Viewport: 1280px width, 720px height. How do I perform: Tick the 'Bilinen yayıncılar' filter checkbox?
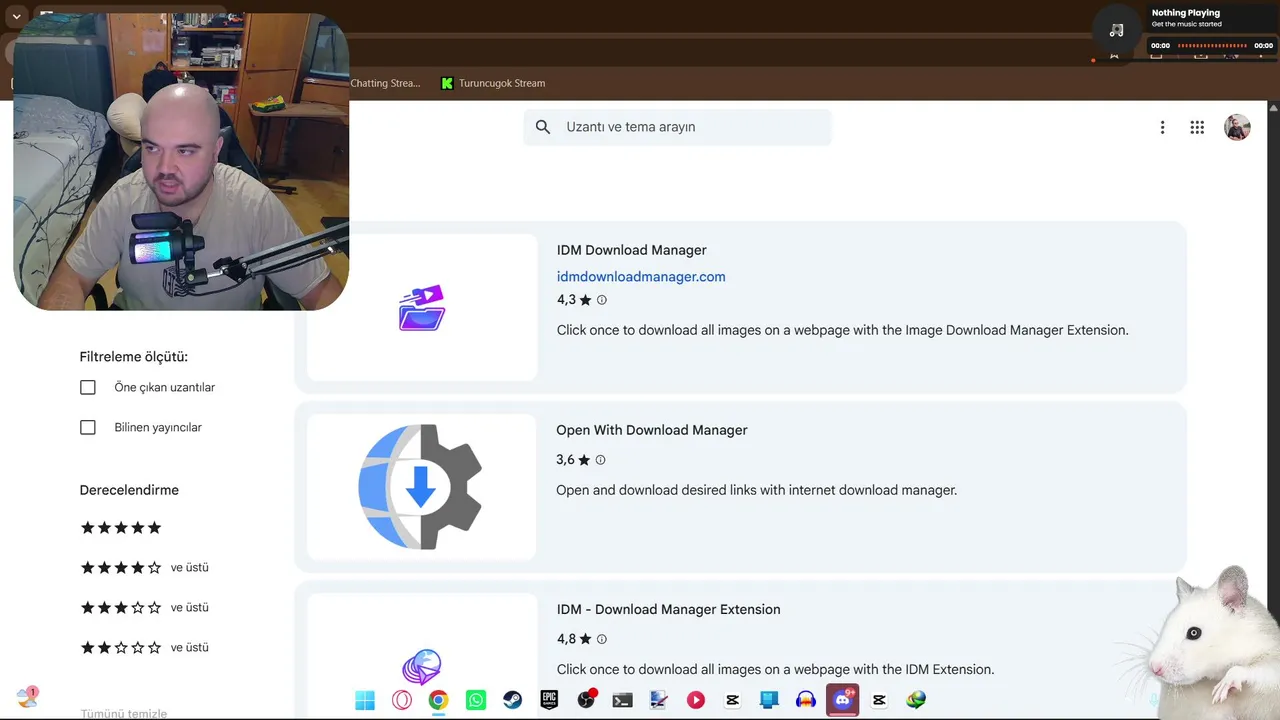[x=88, y=427]
